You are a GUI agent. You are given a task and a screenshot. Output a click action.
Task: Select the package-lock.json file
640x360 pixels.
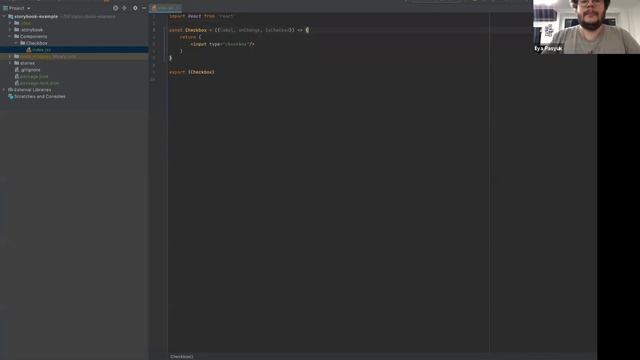[40, 83]
